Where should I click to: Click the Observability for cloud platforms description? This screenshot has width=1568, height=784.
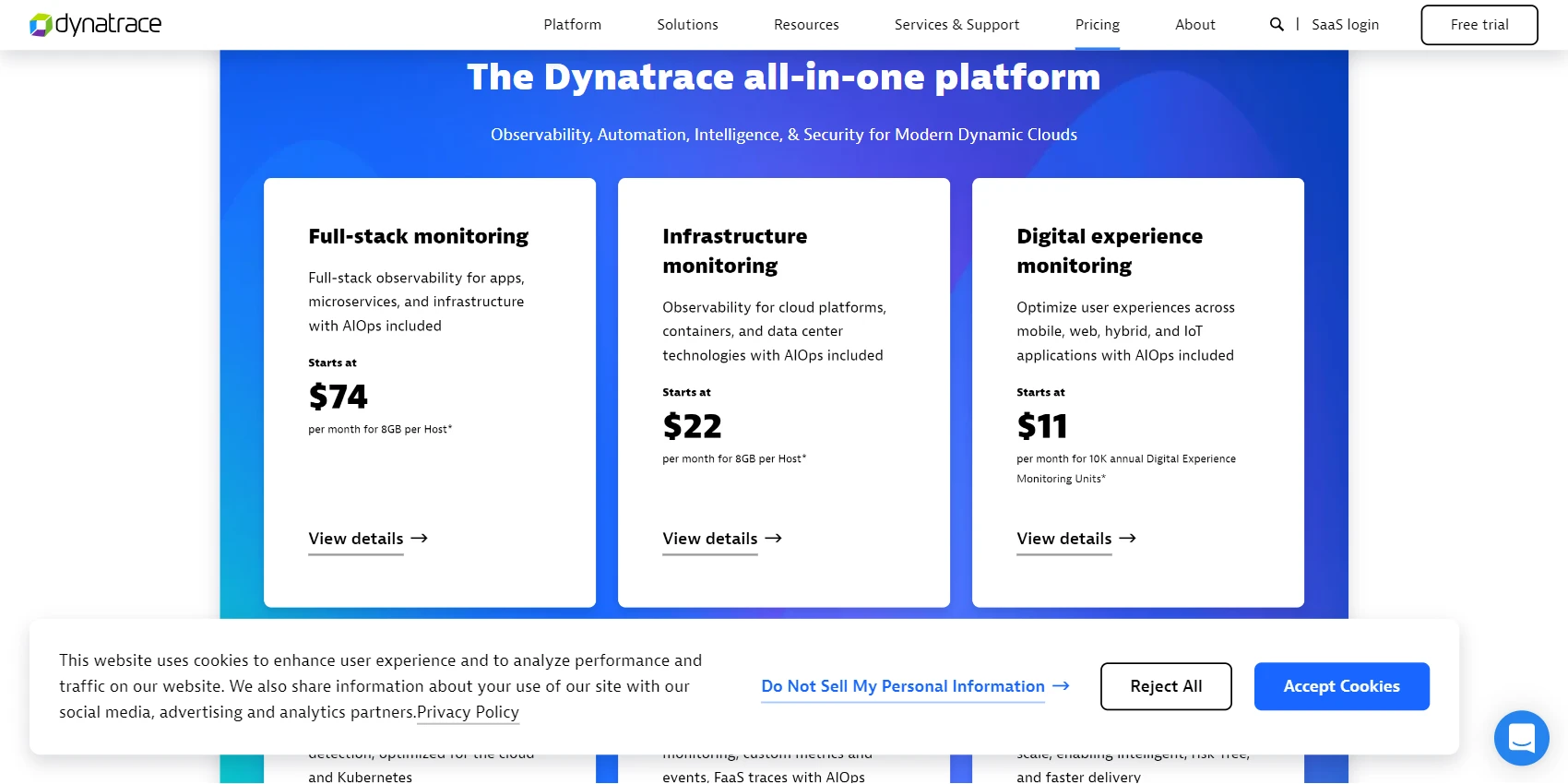coord(774,331)
